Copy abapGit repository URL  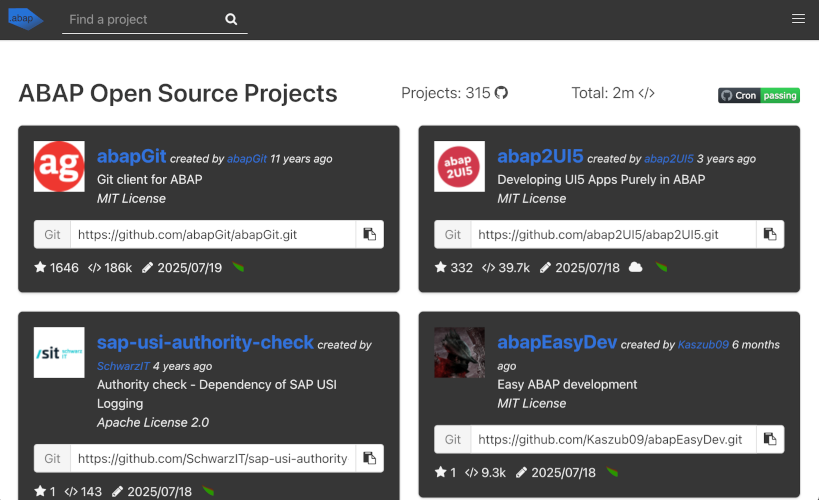[370, 234]
